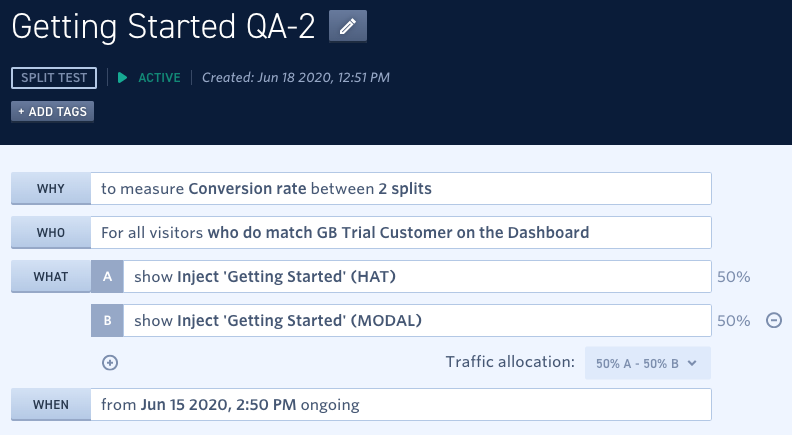Click the WHY section label
The image size is (792, 435).
[x=51, y=188]
